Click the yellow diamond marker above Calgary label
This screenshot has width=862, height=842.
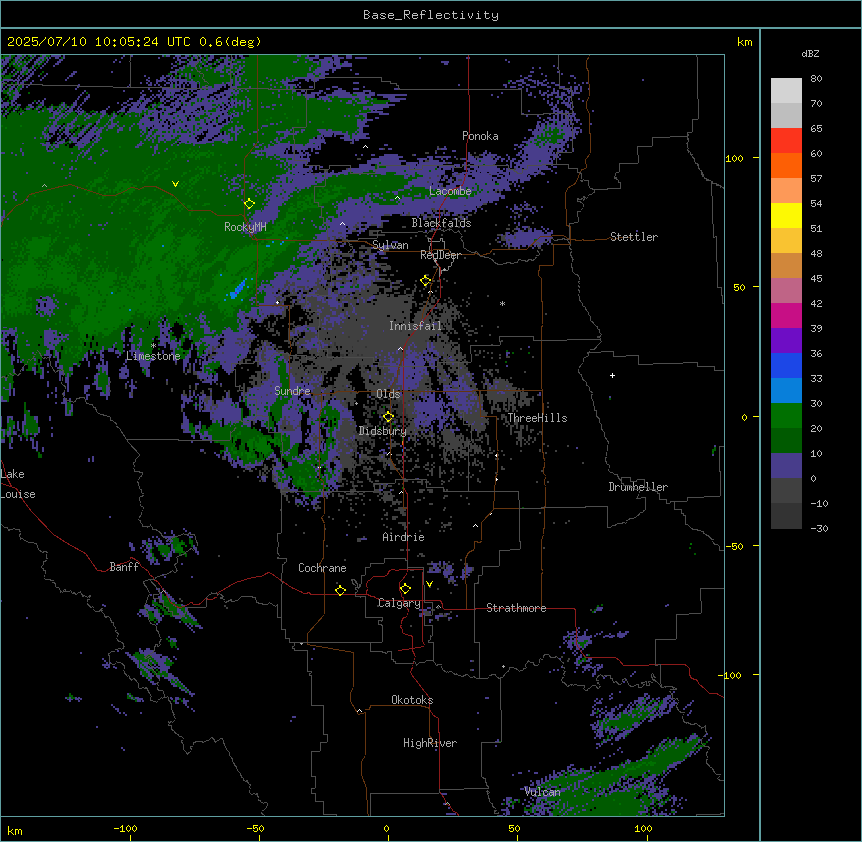[405, 589]
